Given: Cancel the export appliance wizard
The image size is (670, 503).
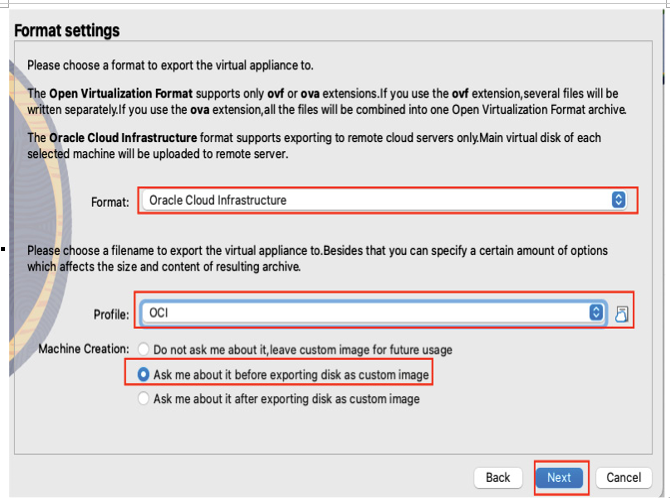Looking at the screenshot, I should [623, 477].
